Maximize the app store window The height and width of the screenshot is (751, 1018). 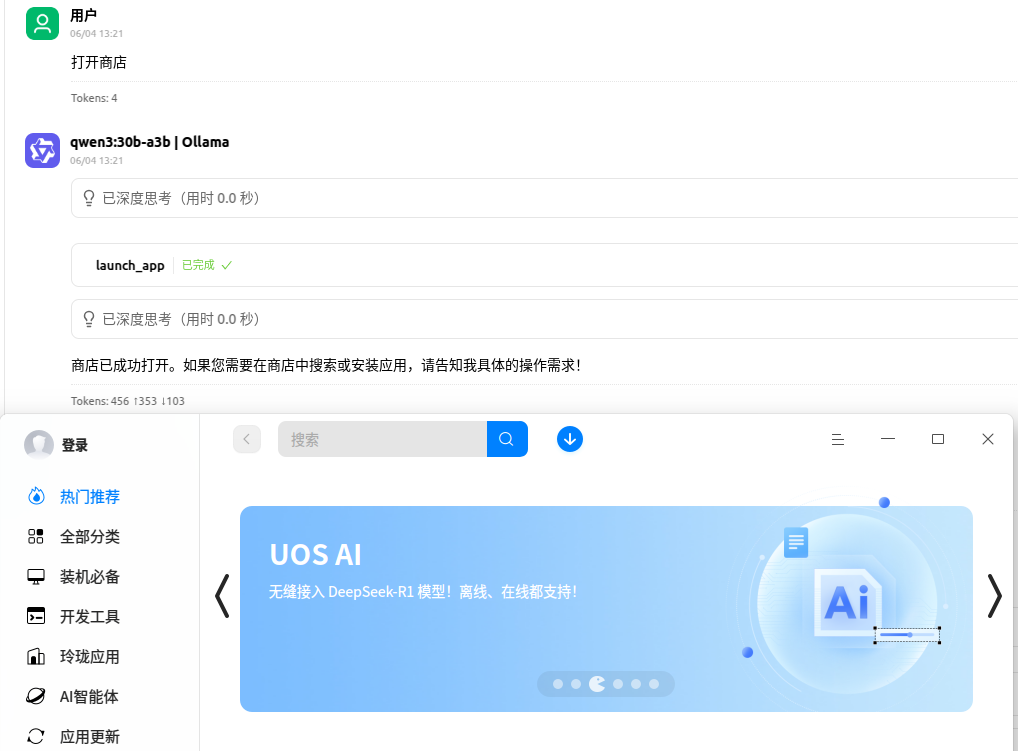pos(938,439)
